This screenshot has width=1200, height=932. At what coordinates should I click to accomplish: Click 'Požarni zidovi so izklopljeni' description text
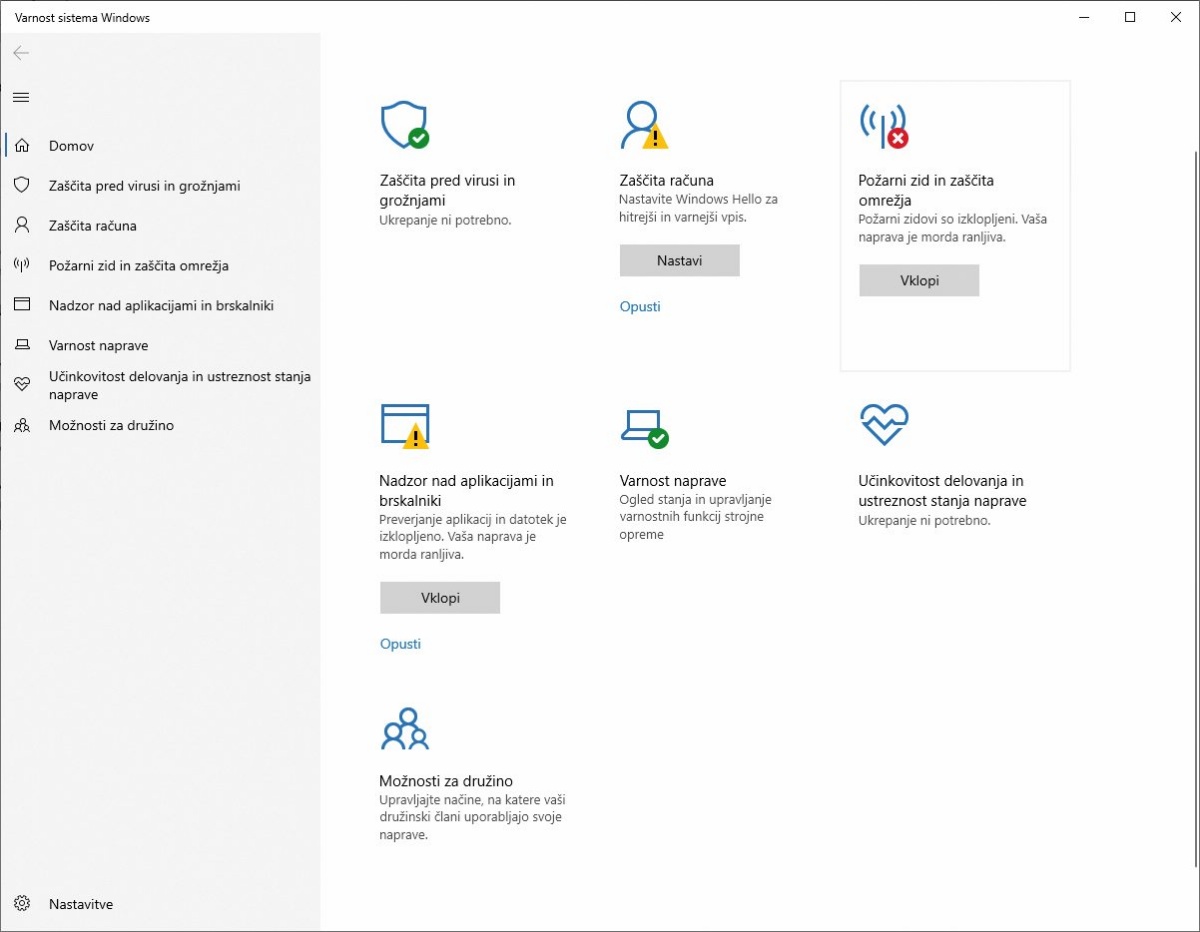pyautogui.click(x=953, y=228)
